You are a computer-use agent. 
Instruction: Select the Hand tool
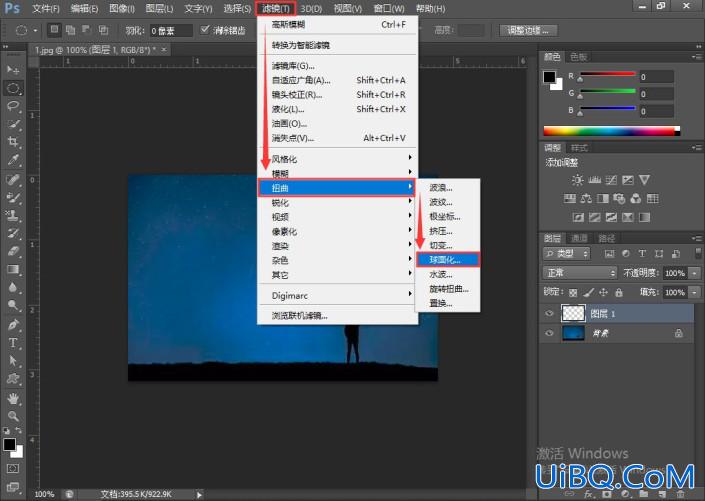[13, 398]
